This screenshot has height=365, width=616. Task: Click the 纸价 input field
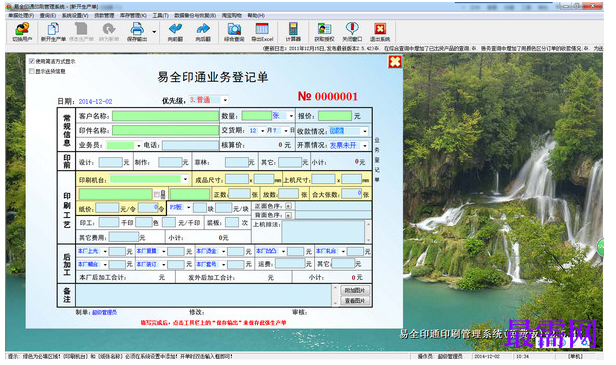tap(107, 208)
